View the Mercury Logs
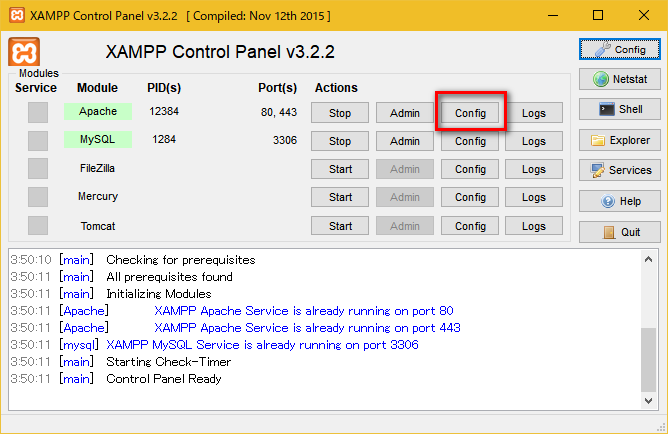 click(534, 197)
